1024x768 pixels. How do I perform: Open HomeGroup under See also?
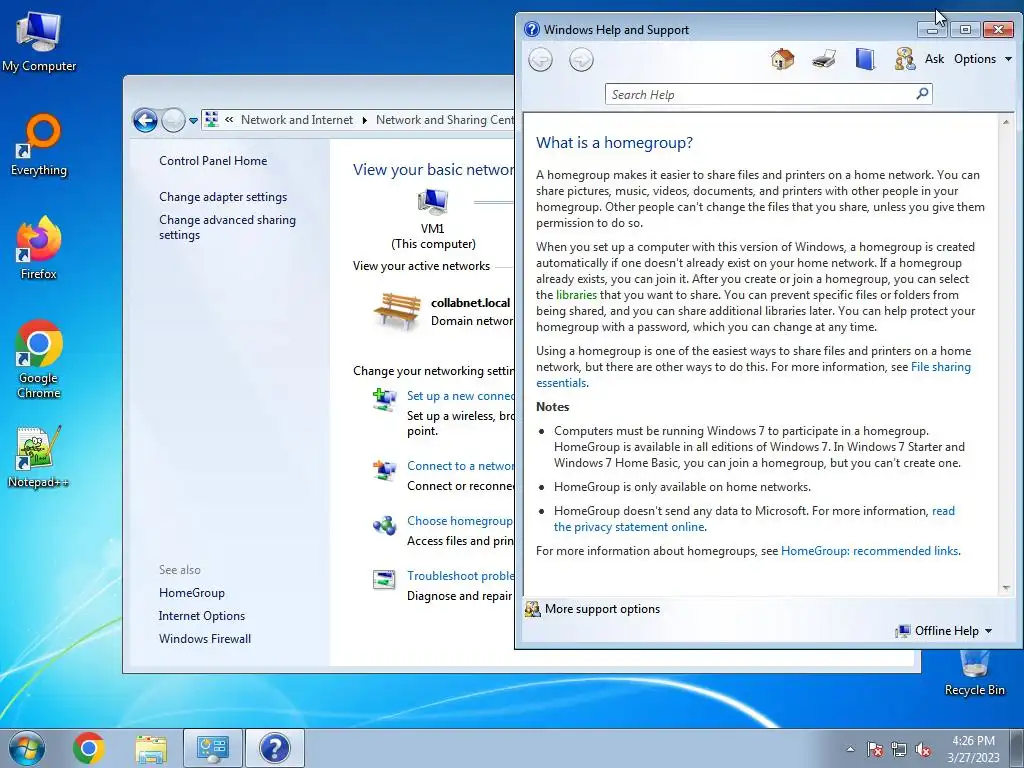click(191, 593)
